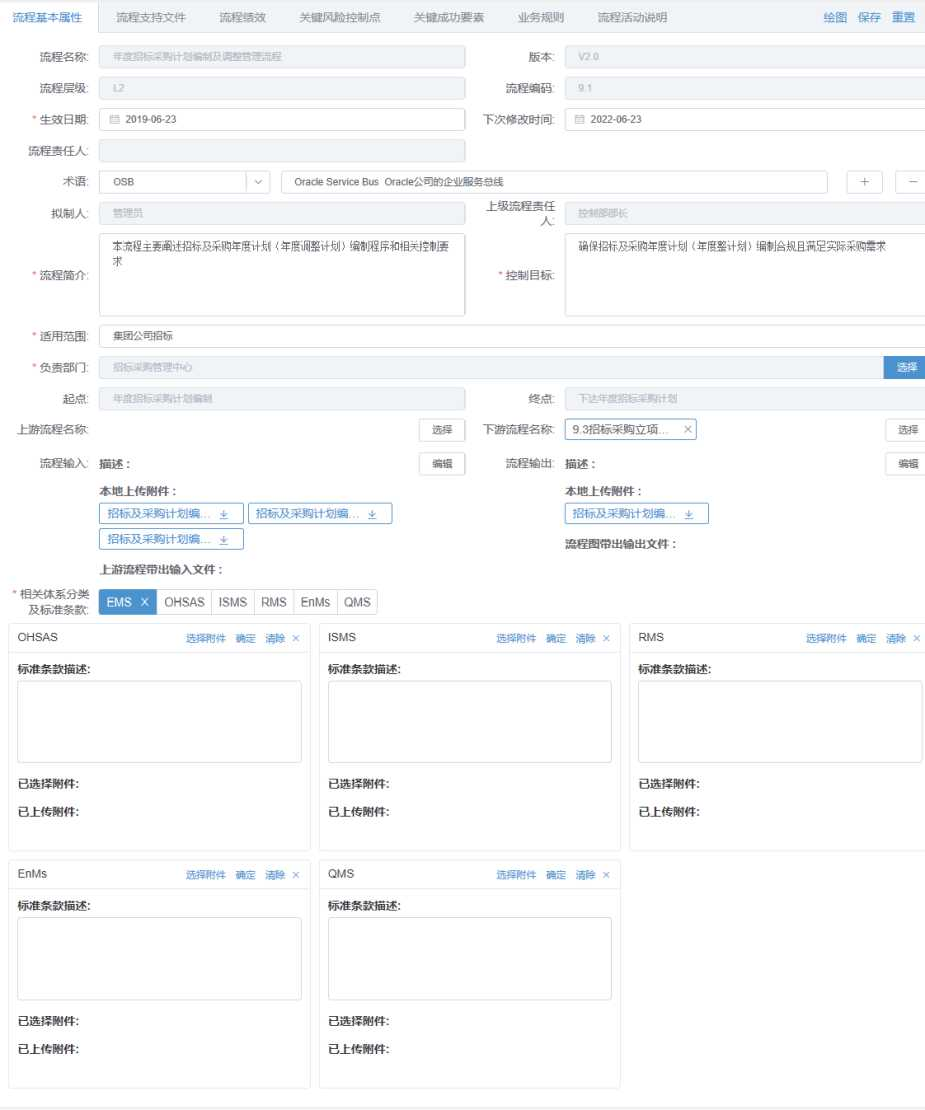
Task: Click the 保存 link to save
Action: (x=869, y=17)
